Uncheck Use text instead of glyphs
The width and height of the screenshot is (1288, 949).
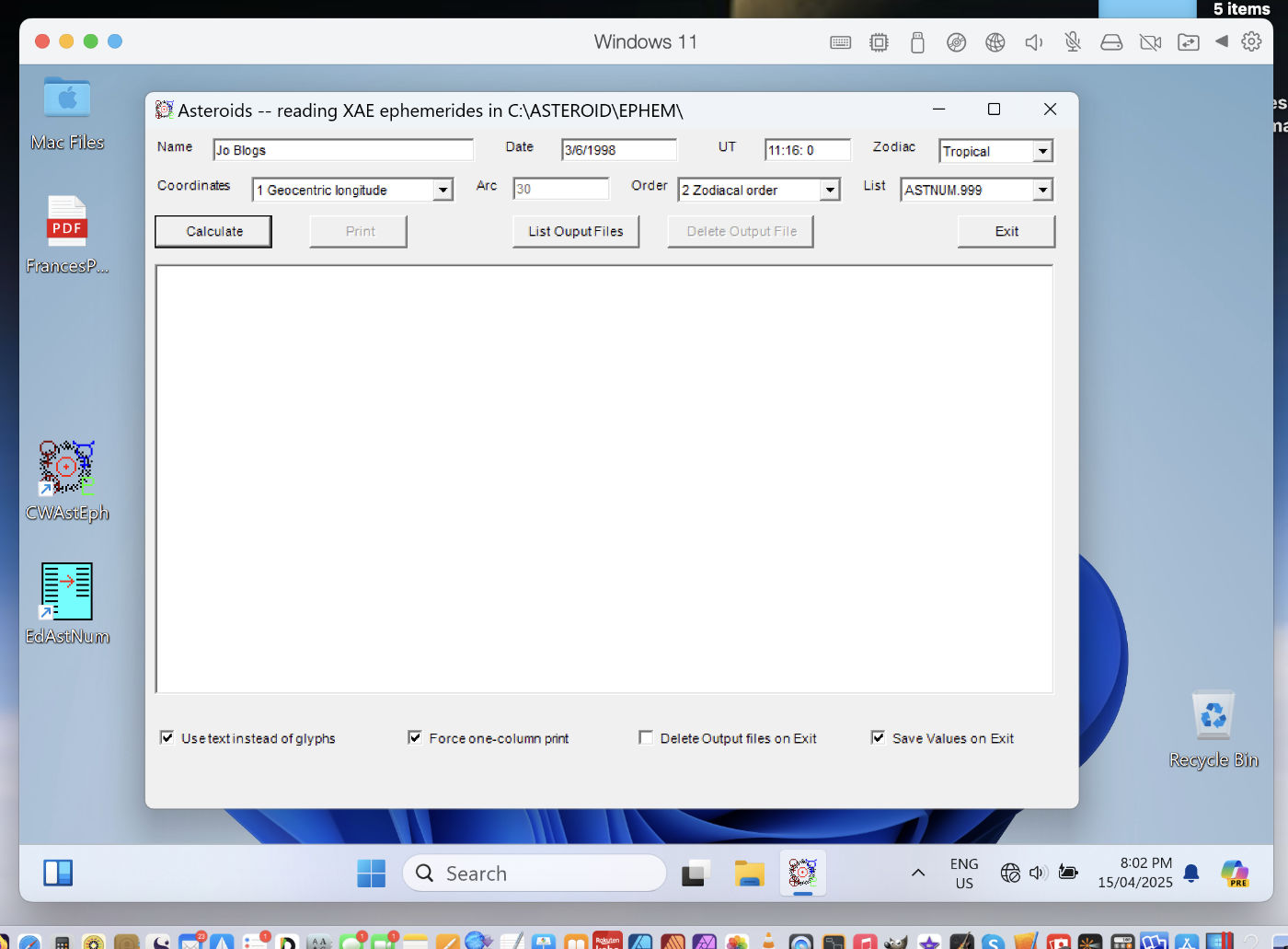(x=167, y=737)
